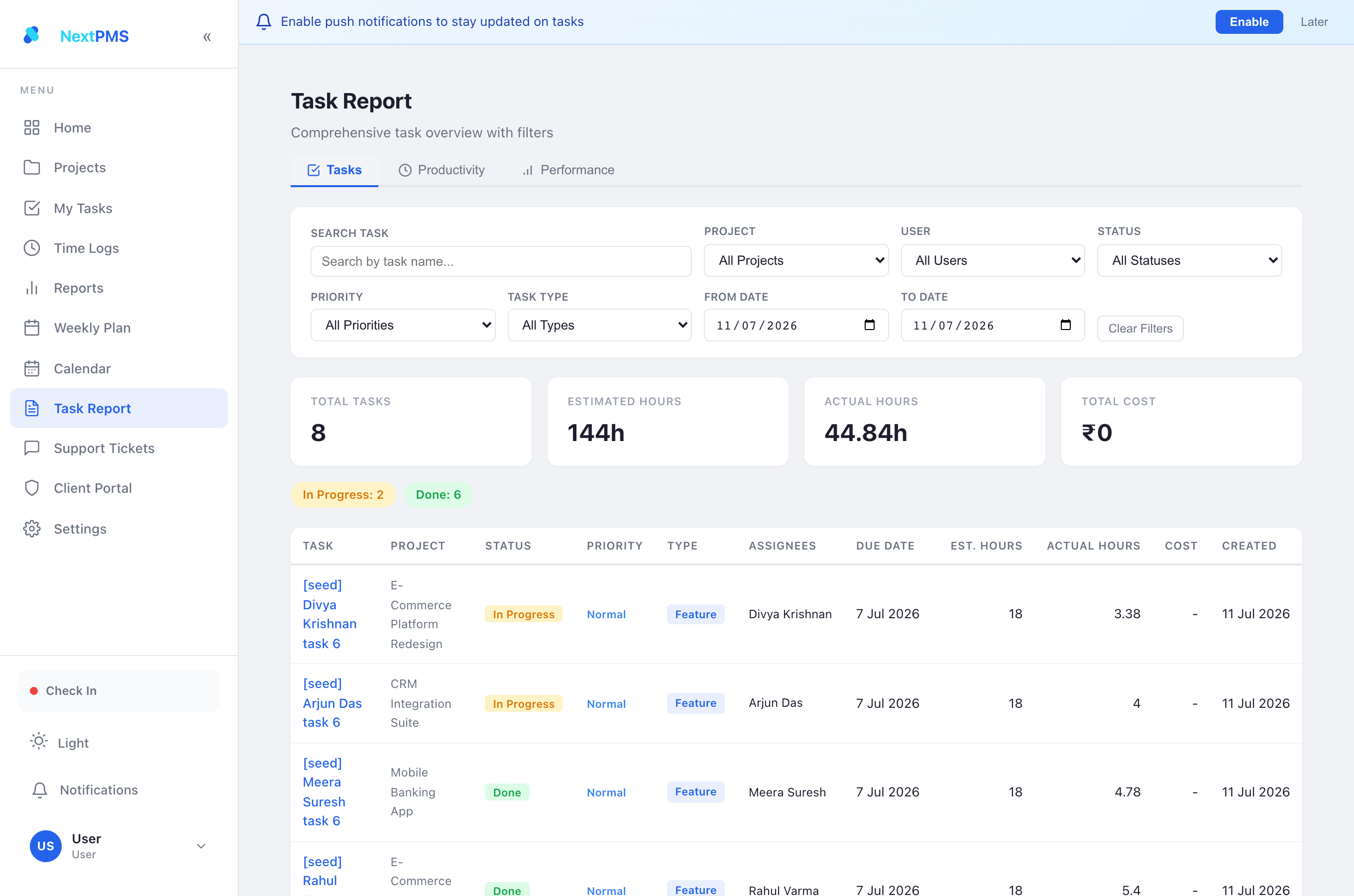Click the In Progress: 2 status pill
This screenshot has height=896, width=1354.
tap(343, 495)
